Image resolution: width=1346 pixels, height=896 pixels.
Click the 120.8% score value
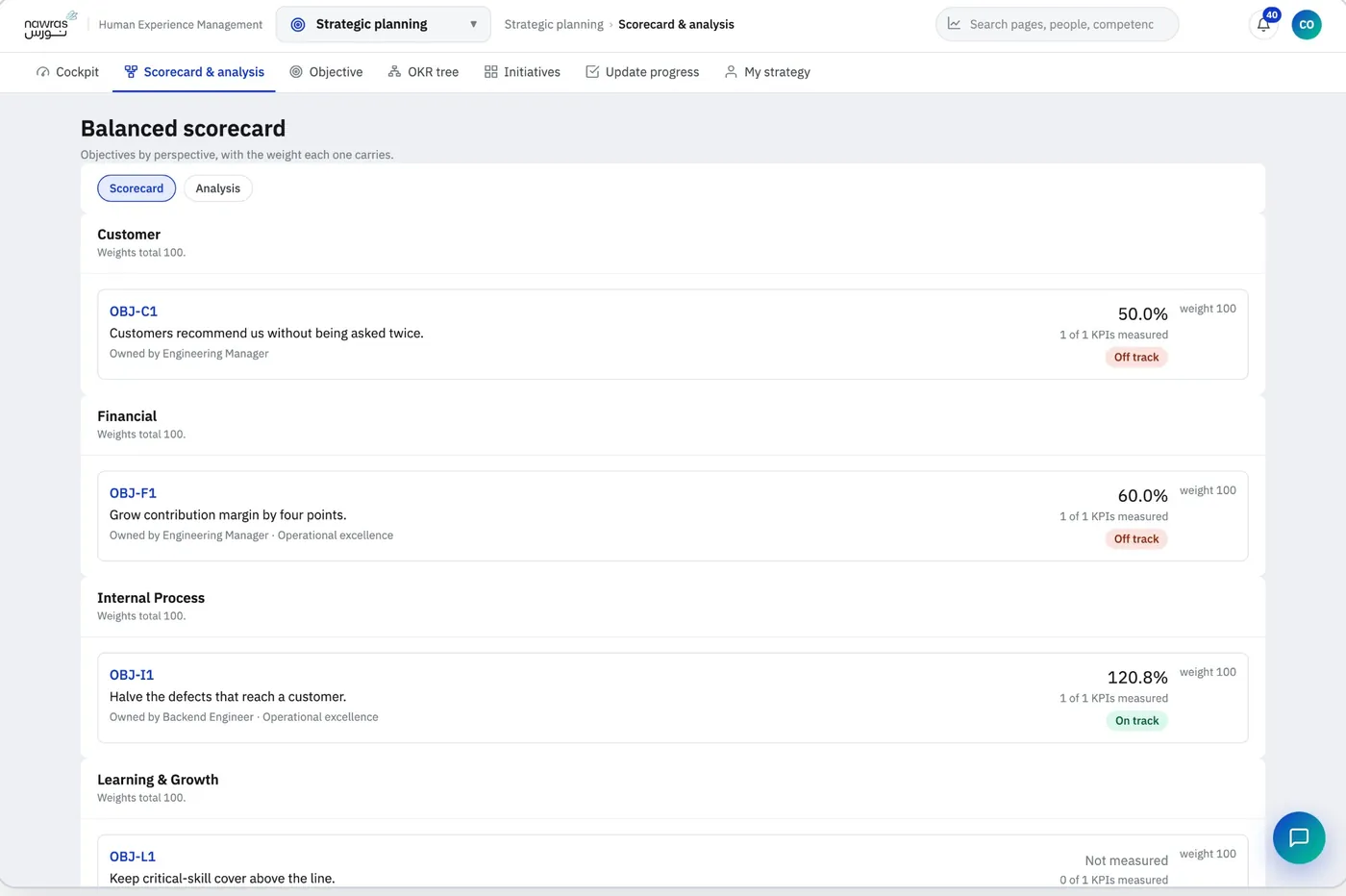pos(1137,678)
